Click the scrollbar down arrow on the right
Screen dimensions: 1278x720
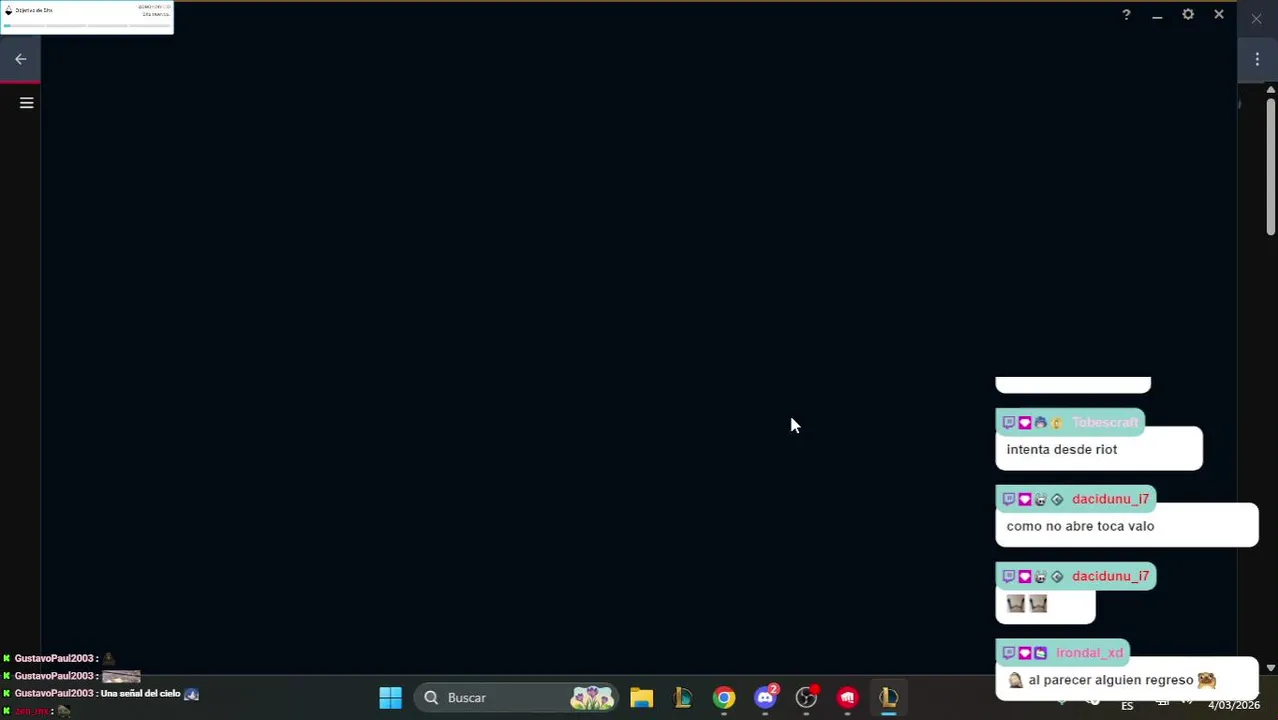[x=1271, y=667]
